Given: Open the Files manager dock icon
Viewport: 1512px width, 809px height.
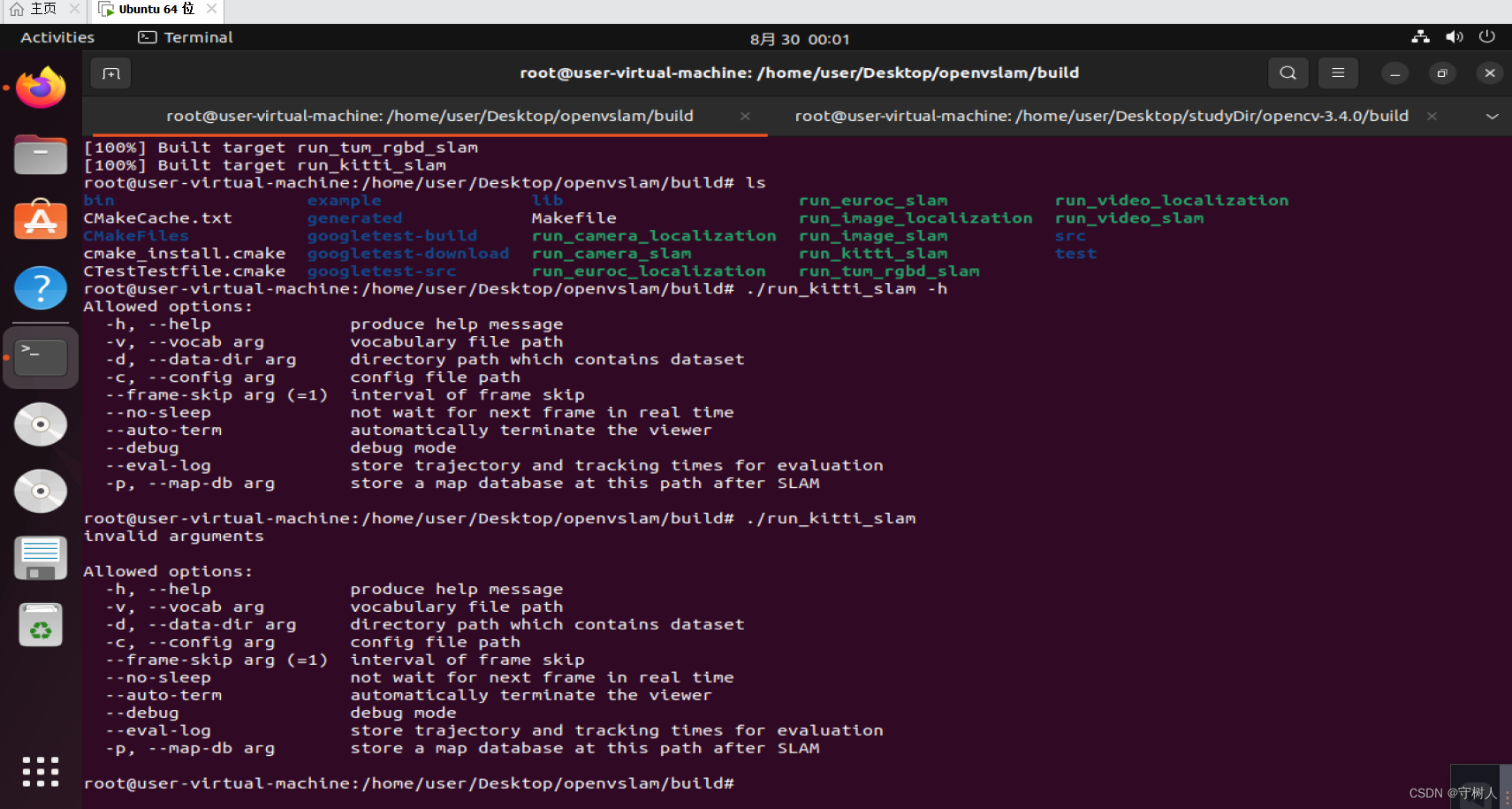Looking at the screenshot, I should pyautogui.click(x=41, y=155).
